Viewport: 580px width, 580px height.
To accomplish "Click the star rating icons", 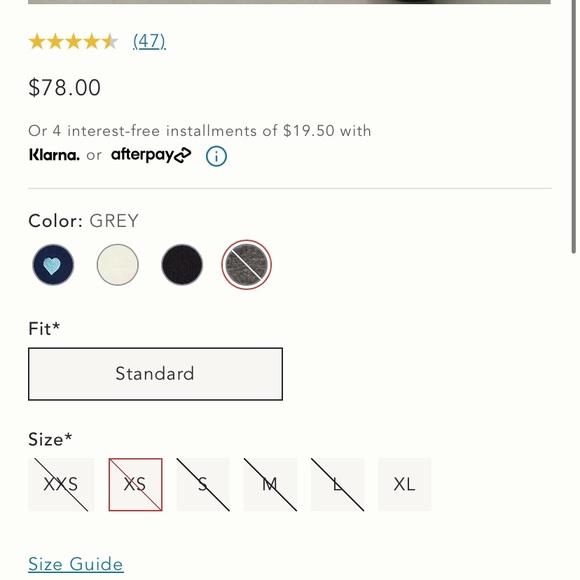I will coord(74,41).
